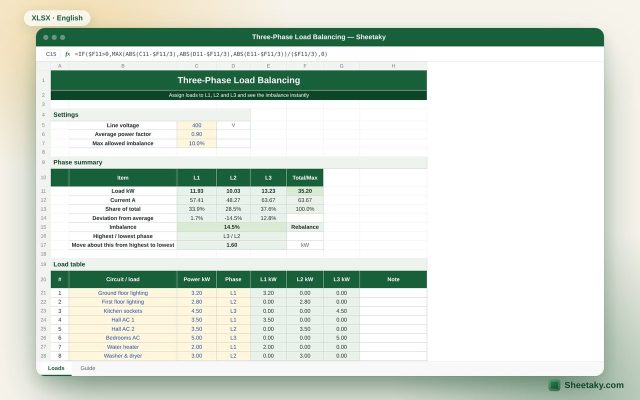This screenshot has height=400, width=640.
Task: Click the Settings section heading
Action: point(151,115)
